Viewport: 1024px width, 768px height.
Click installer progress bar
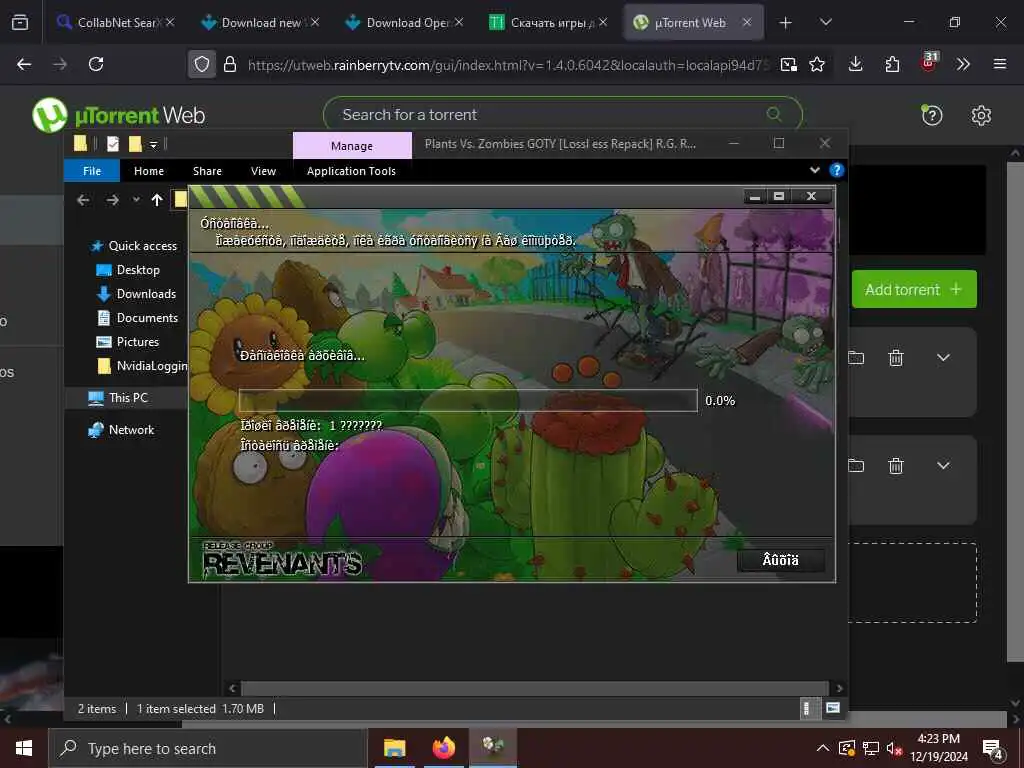pyautogui.click(x=468, y=400)
